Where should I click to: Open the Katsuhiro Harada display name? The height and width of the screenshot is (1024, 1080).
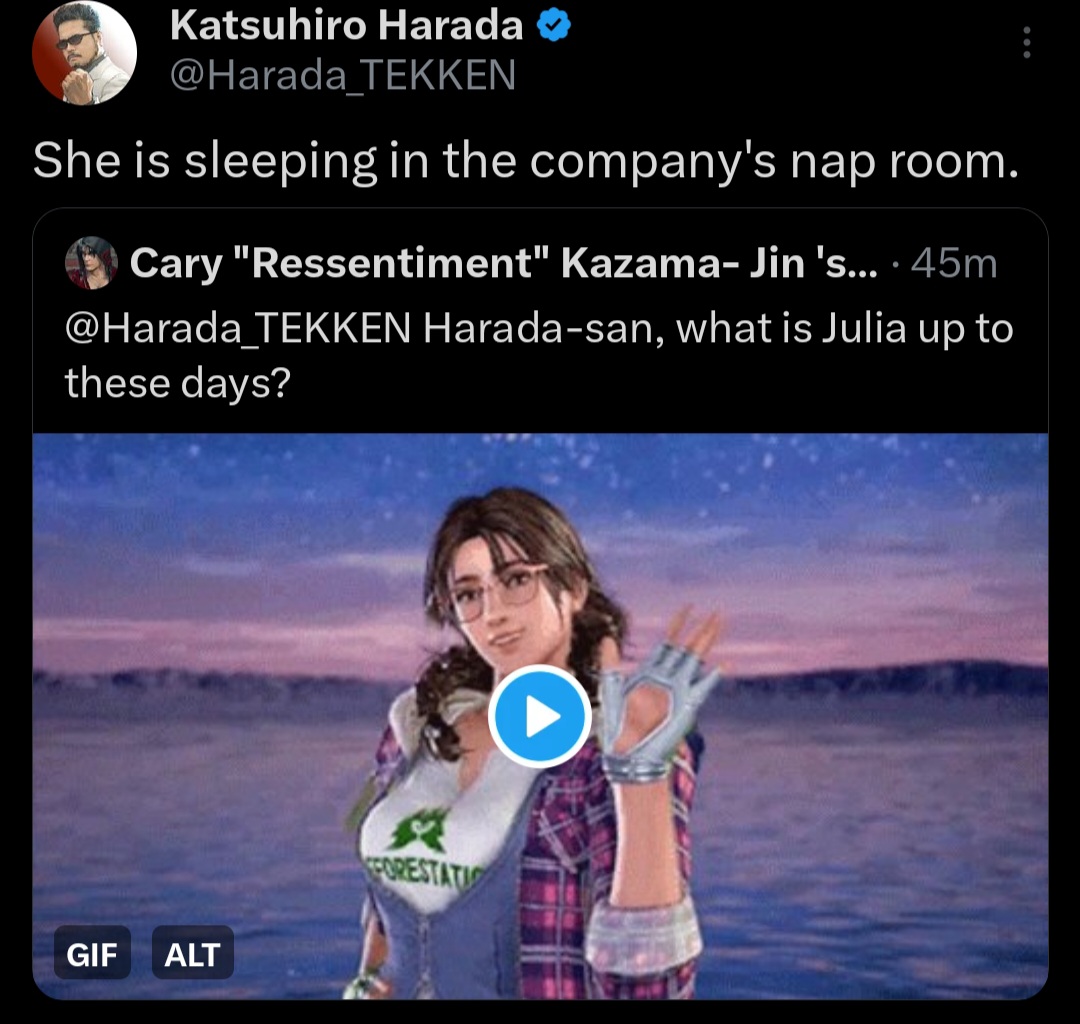(x=346, y=25)
